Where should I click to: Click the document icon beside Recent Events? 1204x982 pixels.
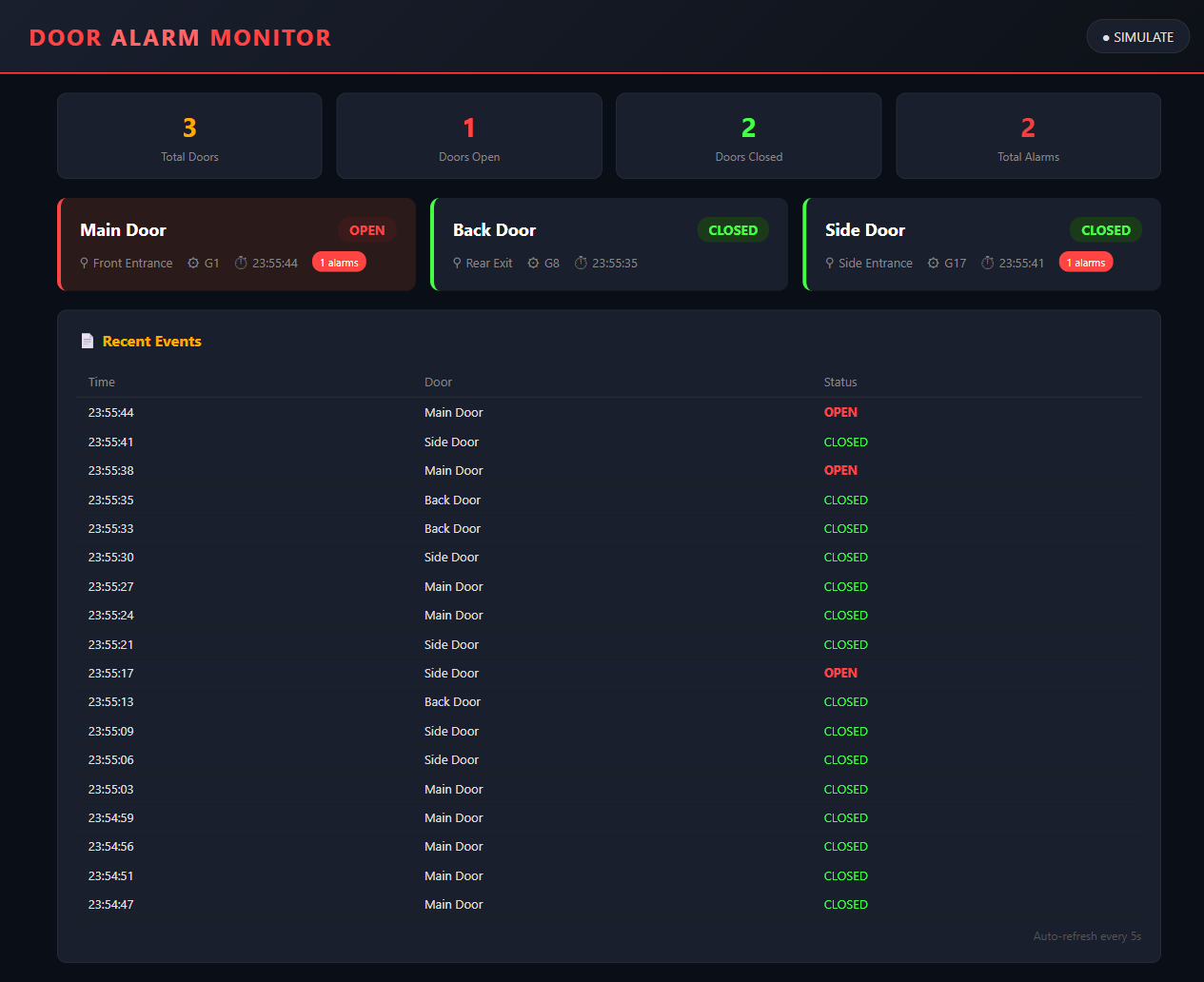tap(88, 341)
